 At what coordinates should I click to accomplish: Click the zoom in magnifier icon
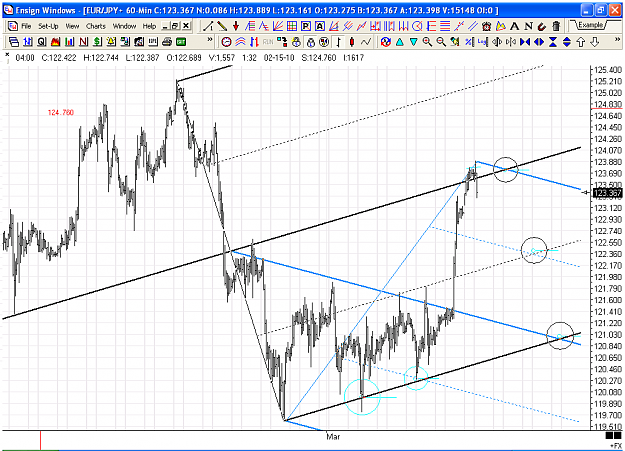click(427, 41)
